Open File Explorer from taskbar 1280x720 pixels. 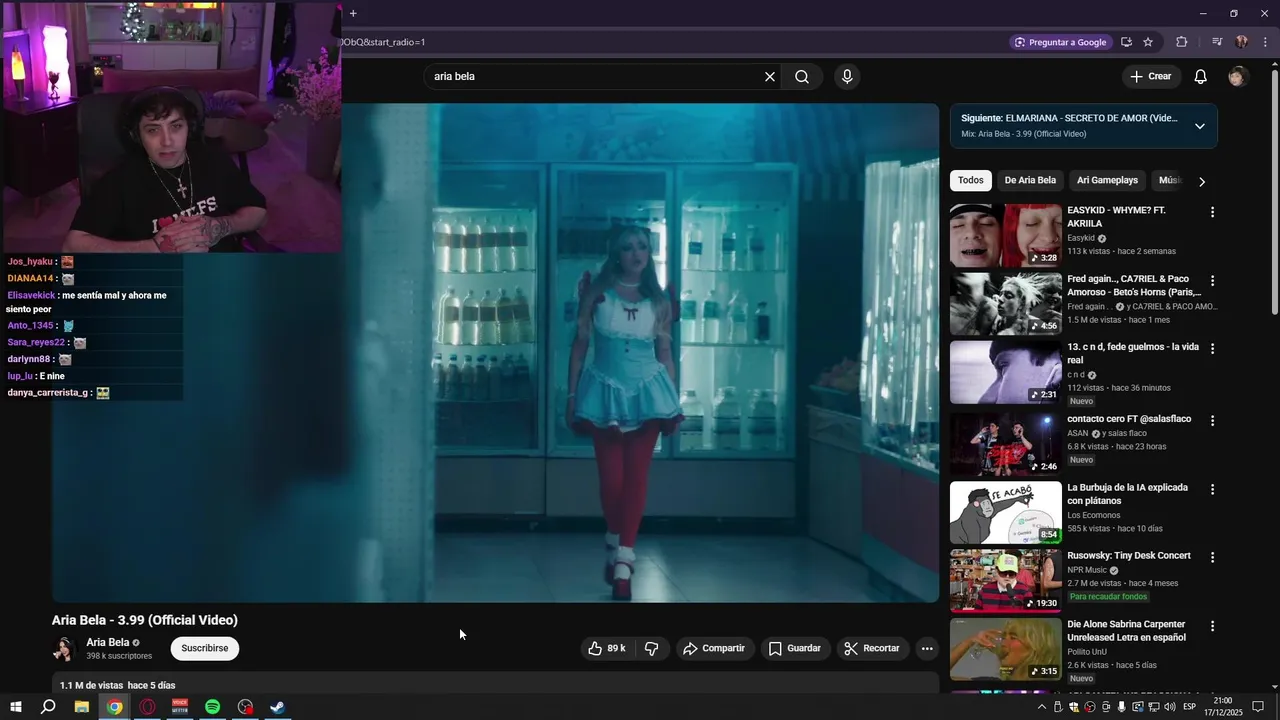[82, 707]
